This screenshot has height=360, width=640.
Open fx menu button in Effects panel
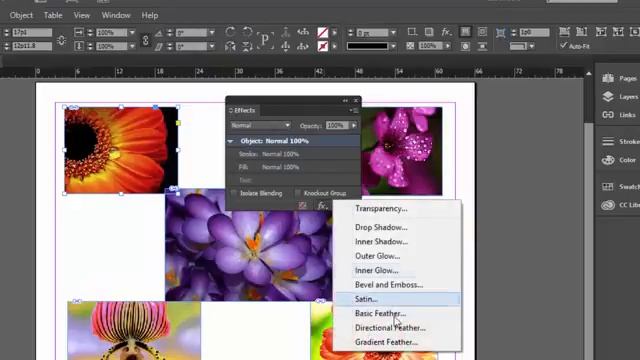pos(322,205)
